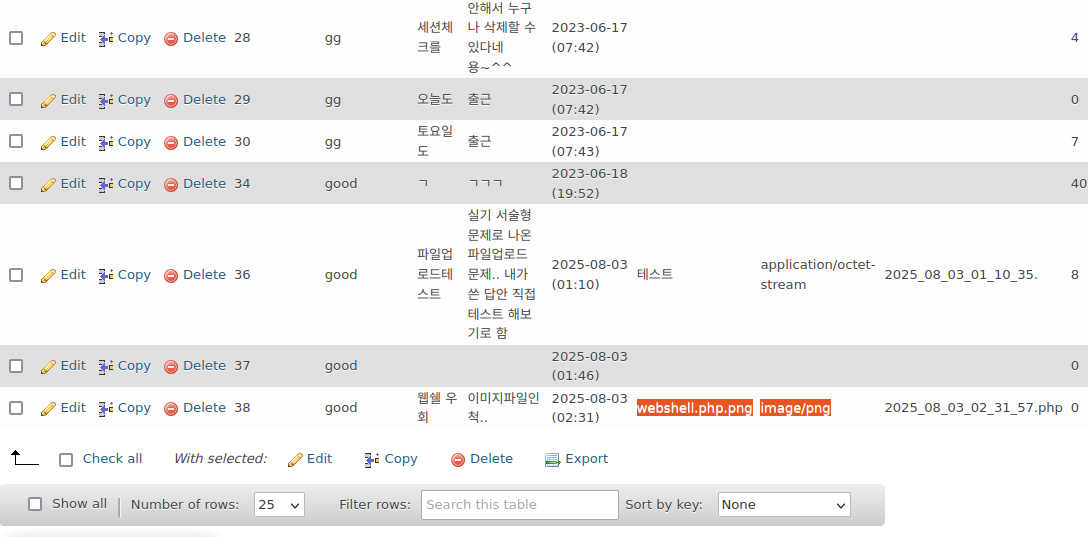Select the checkbox for row 36
The height and width of the screenshot is (537, 1088).
16,275
